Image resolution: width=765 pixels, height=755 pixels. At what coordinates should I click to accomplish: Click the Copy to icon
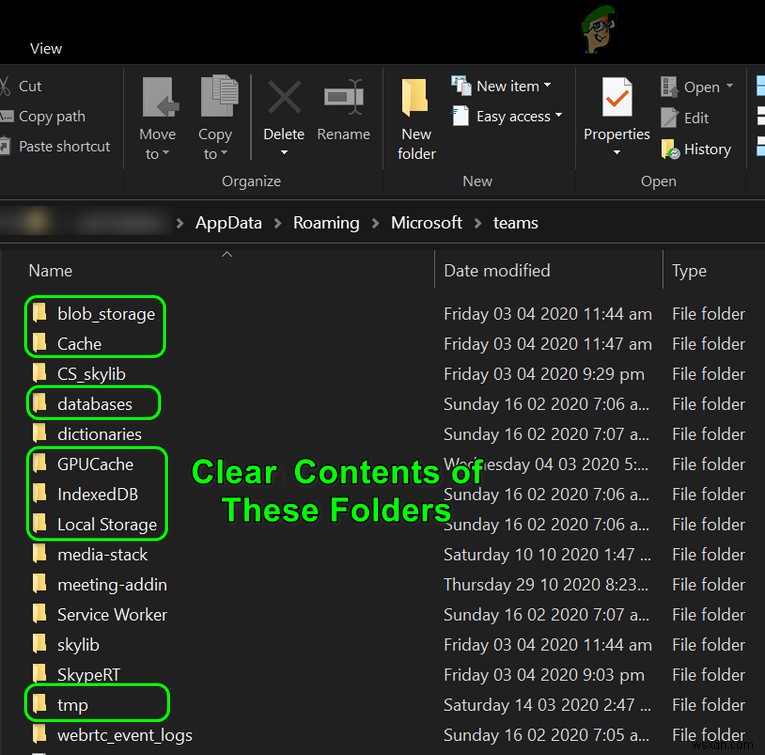pos(219,96)
